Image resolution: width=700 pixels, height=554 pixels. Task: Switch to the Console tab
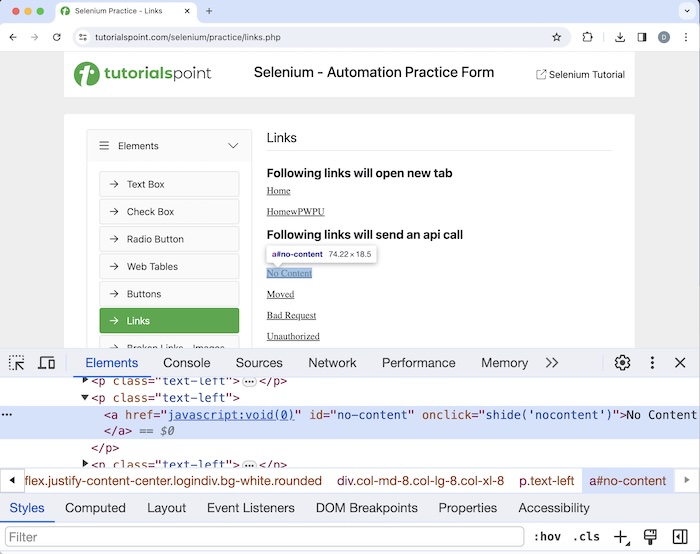187,363
